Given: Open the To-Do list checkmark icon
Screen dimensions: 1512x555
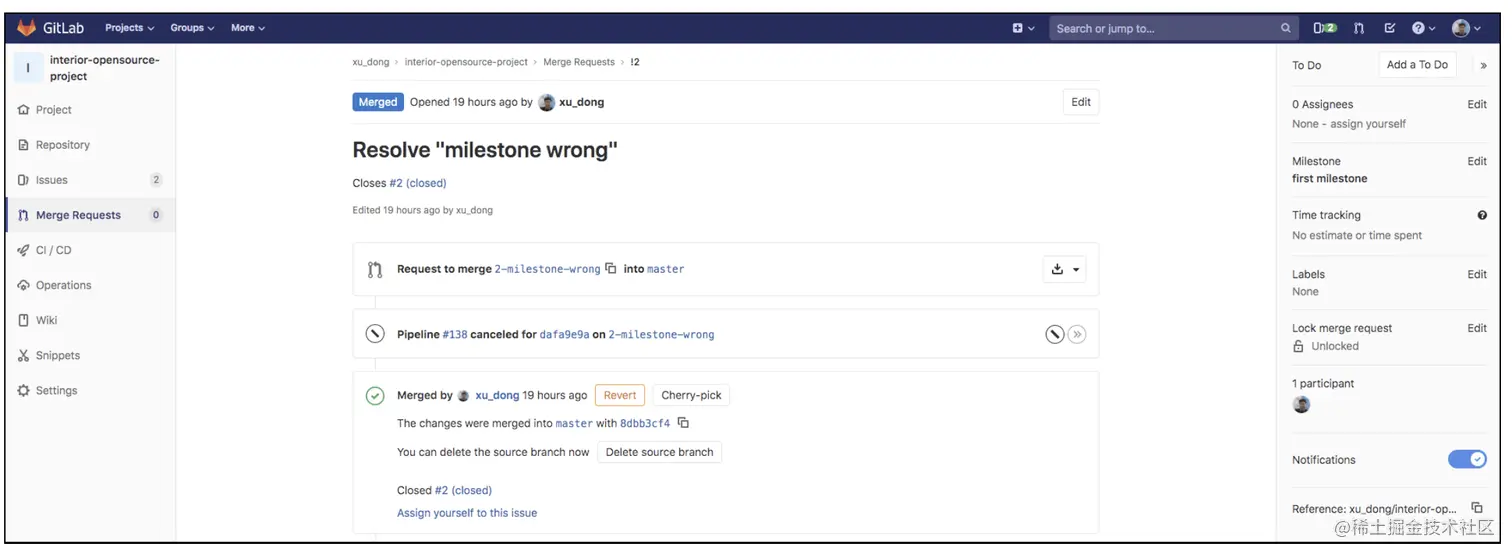Looking at the screenshot, I should [1389, 28].
